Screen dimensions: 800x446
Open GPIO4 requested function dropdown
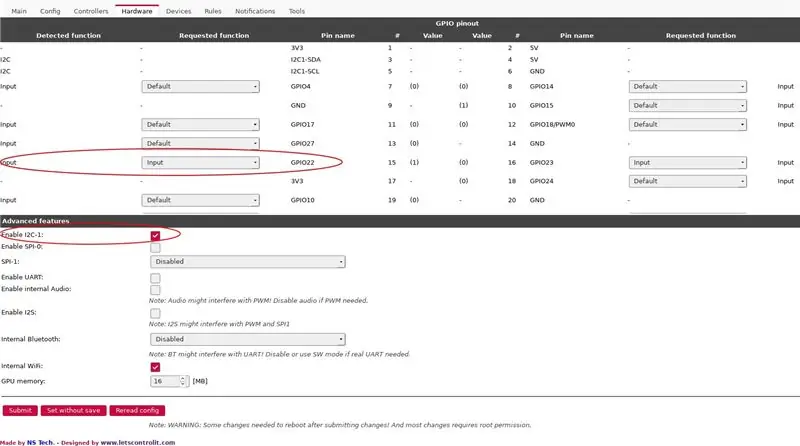(201, 86)
